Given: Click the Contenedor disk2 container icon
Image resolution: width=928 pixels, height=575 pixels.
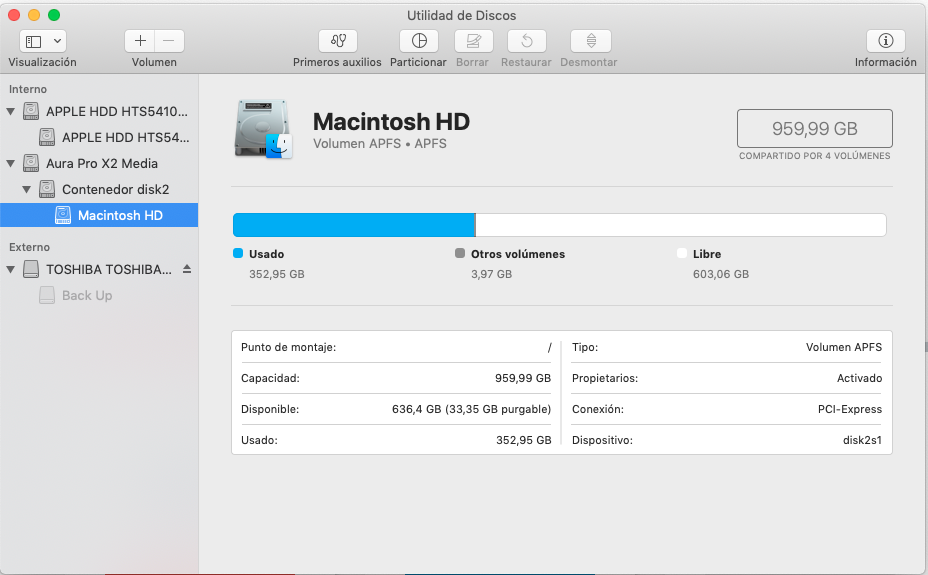Looking at the screenshot, I should 47,189.
